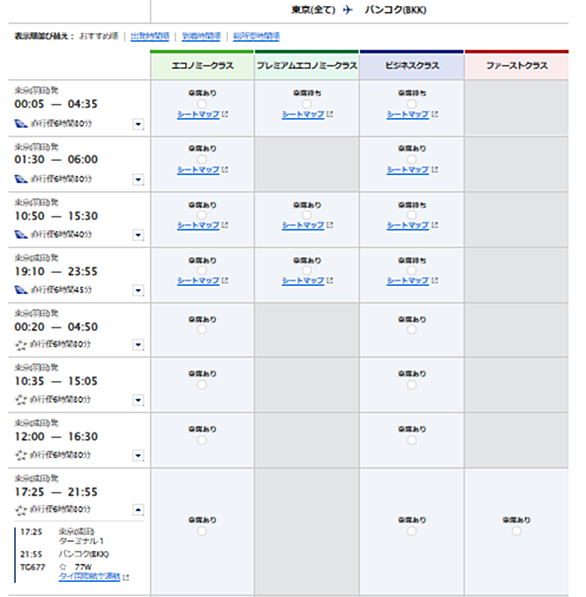Image resolution: width=586 pixels, height=597 pixels.
Task: Click airplane icon between 東京(全て) and バンコク(BKK)
Action: [x=347, y=10]
